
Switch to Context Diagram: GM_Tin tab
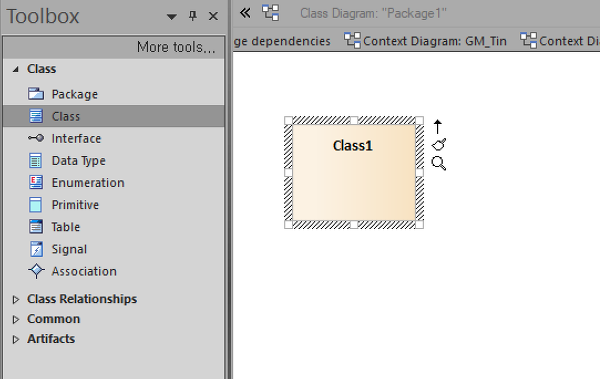426,41
